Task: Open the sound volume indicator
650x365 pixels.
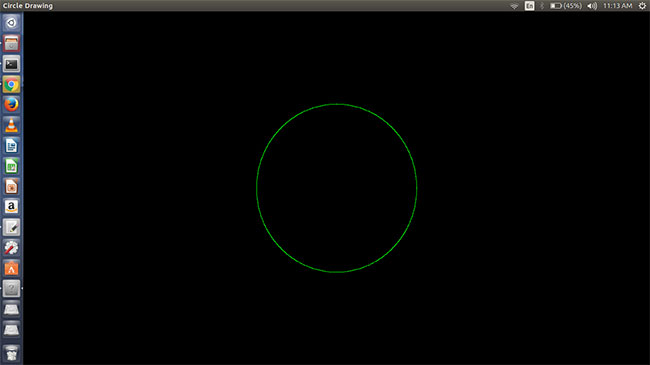Action: [x=592, y=6]
